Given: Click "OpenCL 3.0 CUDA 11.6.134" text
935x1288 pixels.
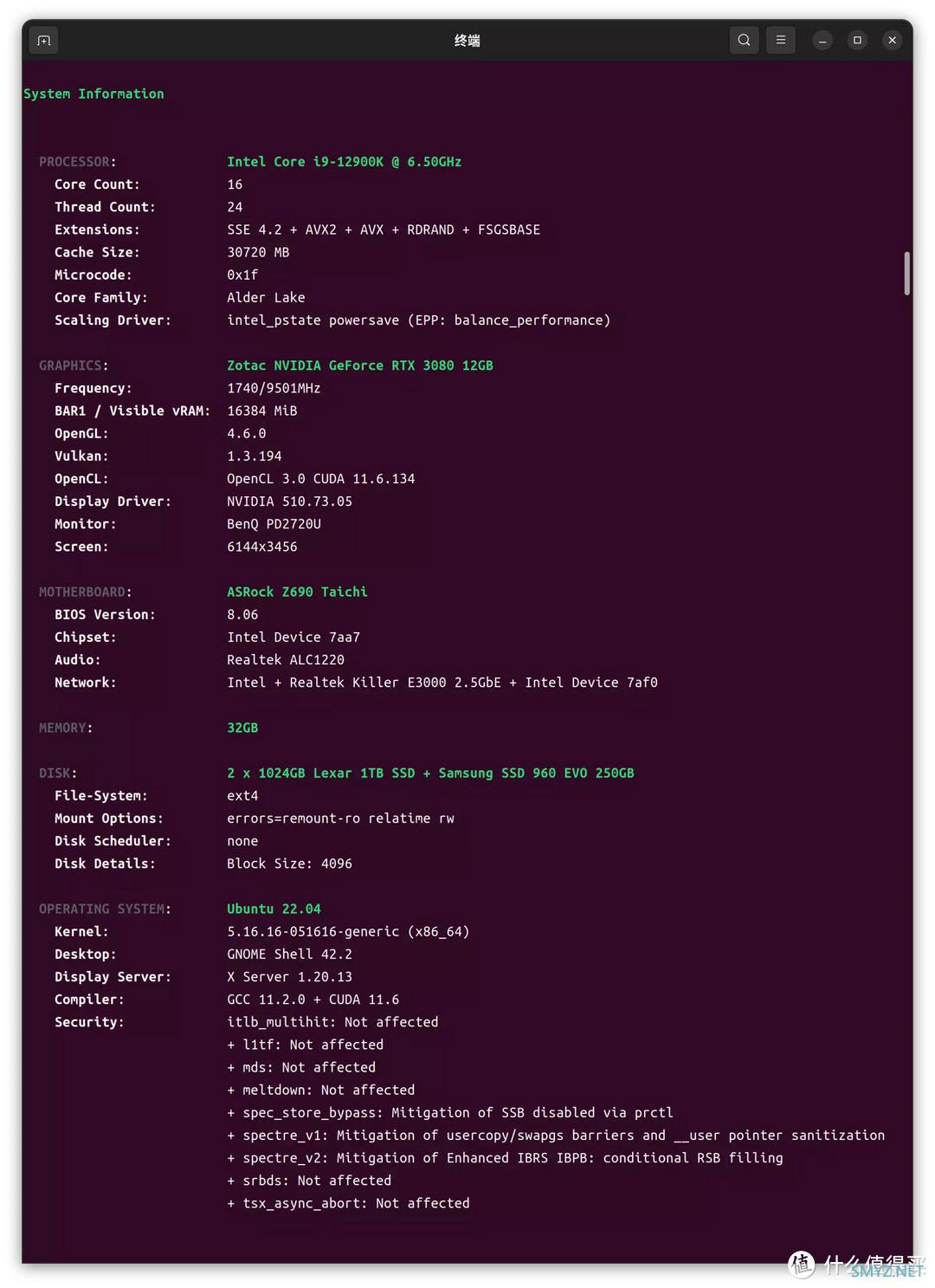Looking at the screenshot, I should point(320,478).
